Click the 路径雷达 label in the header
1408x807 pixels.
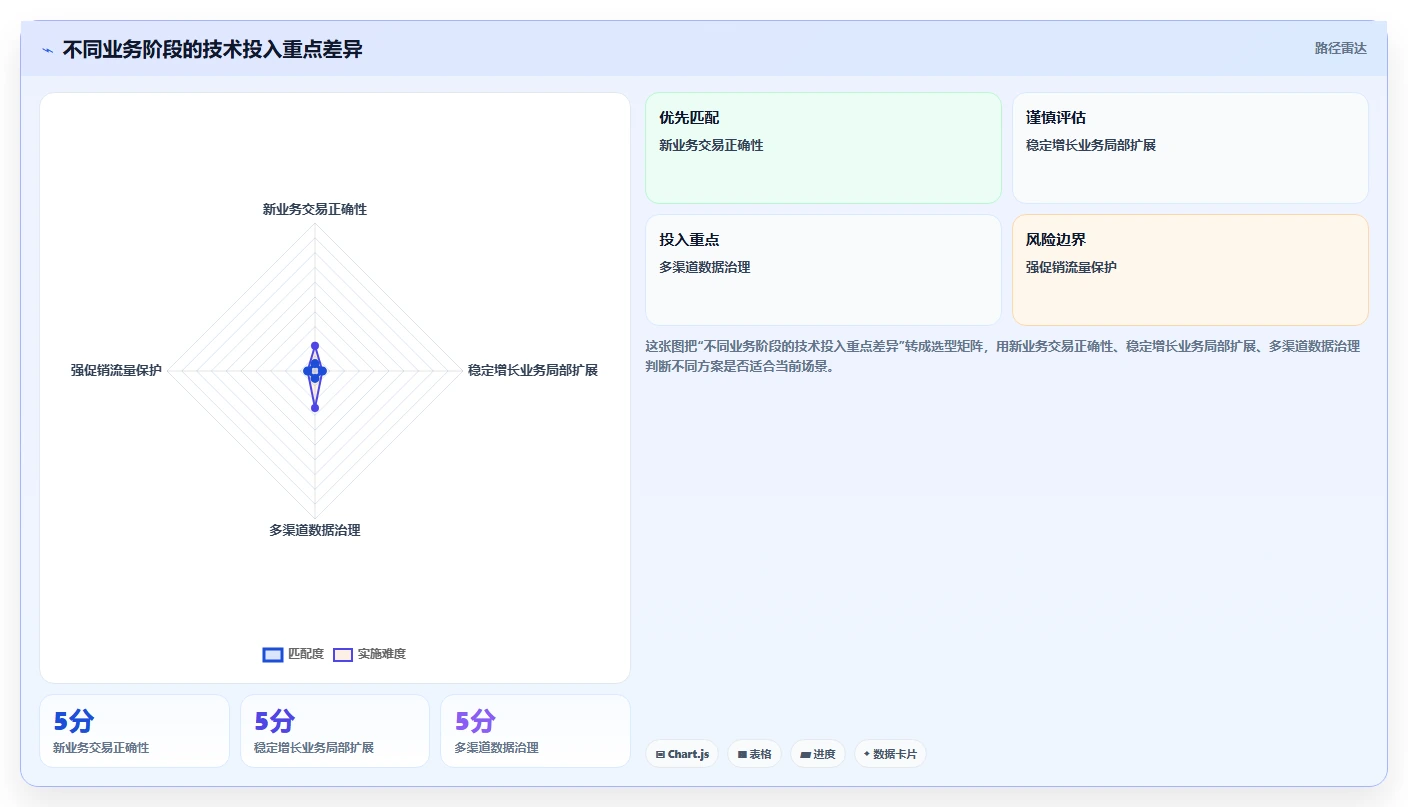click(x=1340, y=48)
